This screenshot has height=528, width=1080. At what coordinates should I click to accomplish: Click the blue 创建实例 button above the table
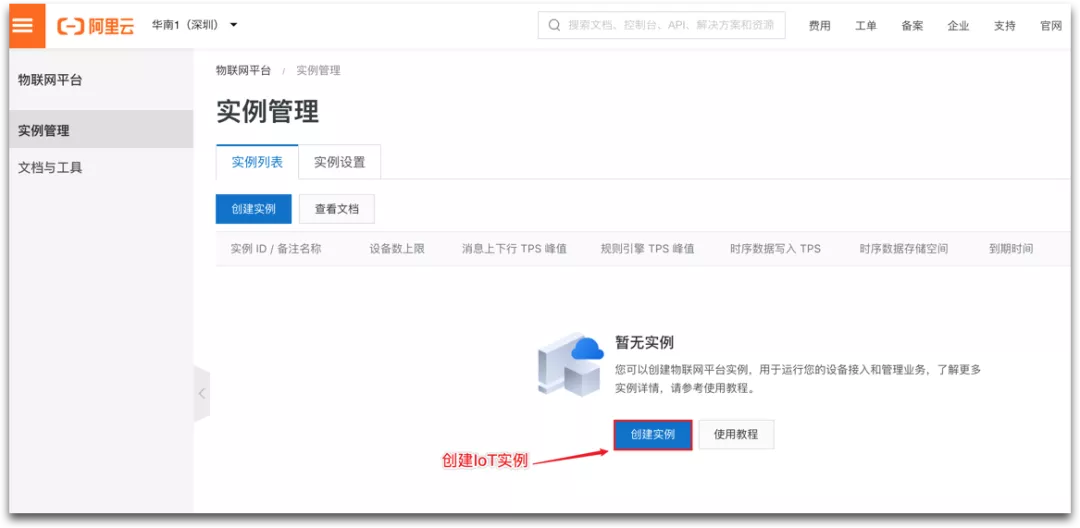point(253,209)
